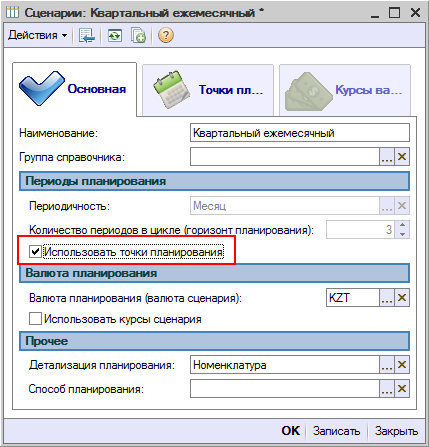429x447 pixels.
Task: Open the Действия dropdown menu
Action: [x=37, y=35]
